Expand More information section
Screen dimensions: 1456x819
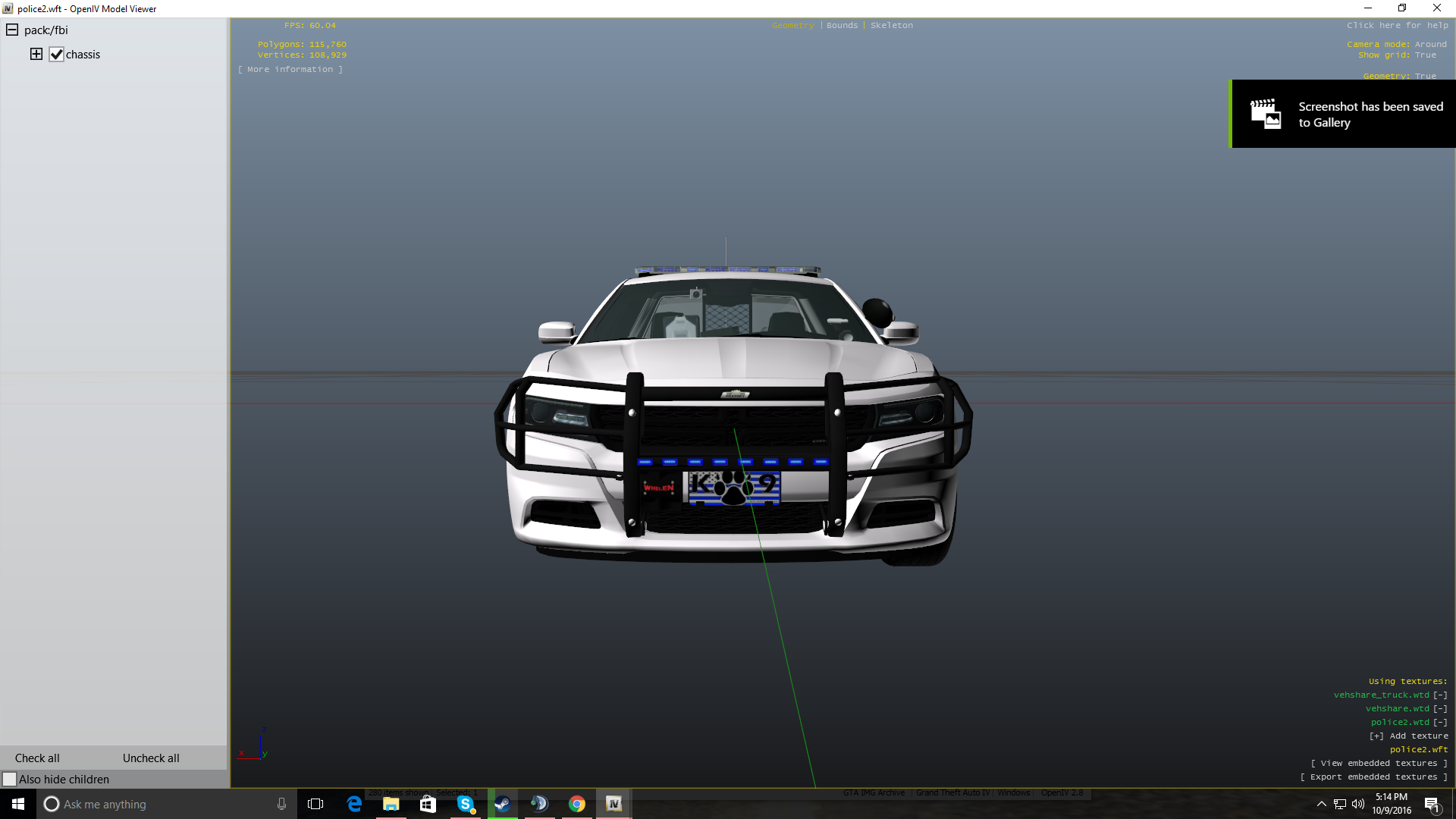click(290, 70)
